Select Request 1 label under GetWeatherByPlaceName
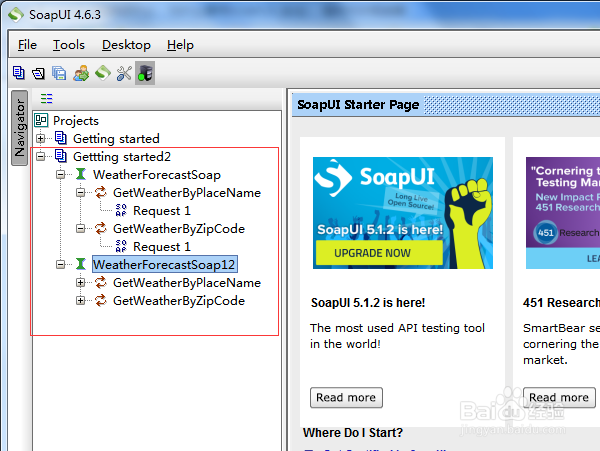600x451 pixels. point(162,211)
